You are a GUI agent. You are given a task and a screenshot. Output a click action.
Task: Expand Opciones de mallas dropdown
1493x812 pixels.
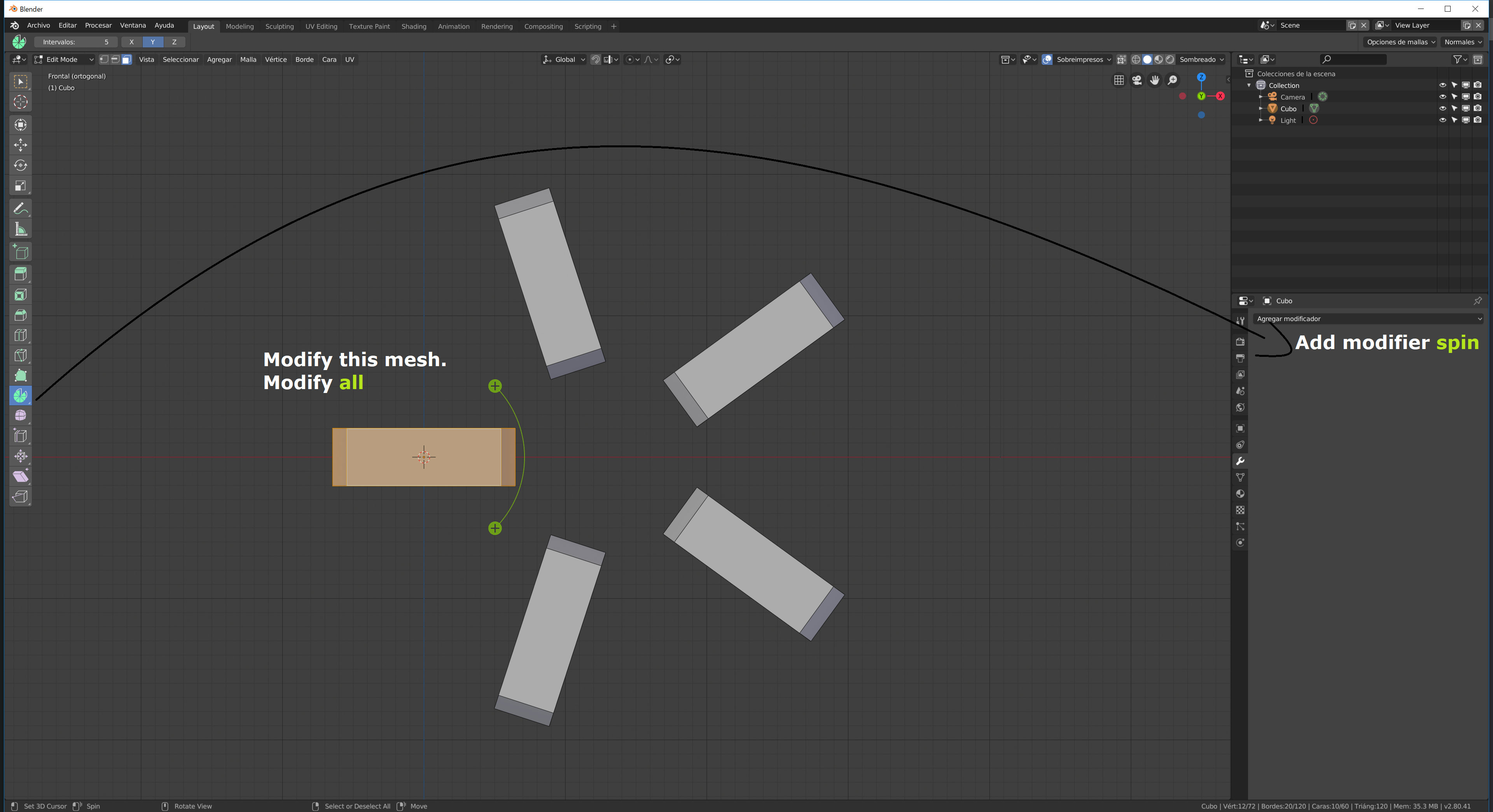pos(1400,42)
